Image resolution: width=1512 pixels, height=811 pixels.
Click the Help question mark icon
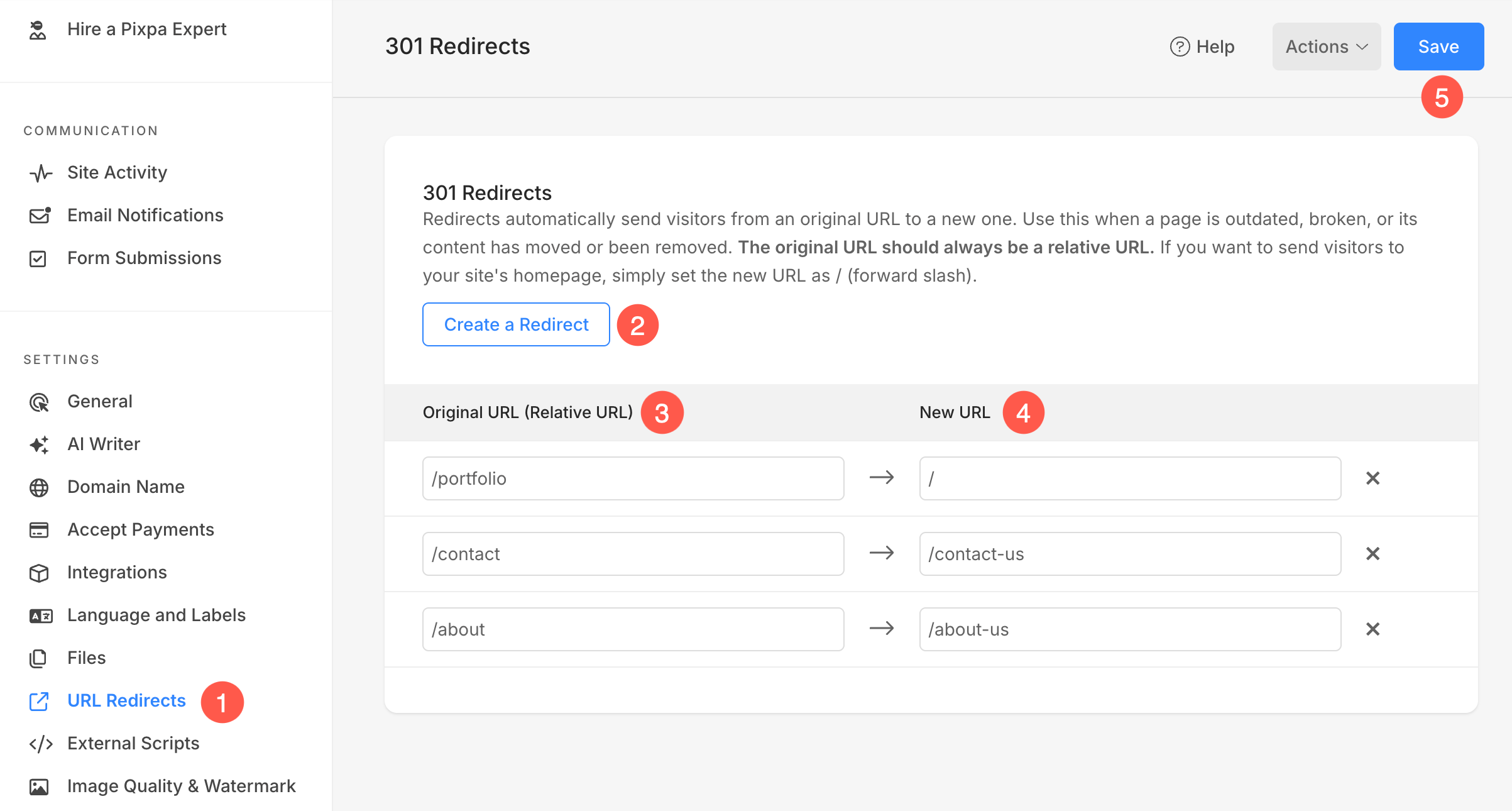1180,47
